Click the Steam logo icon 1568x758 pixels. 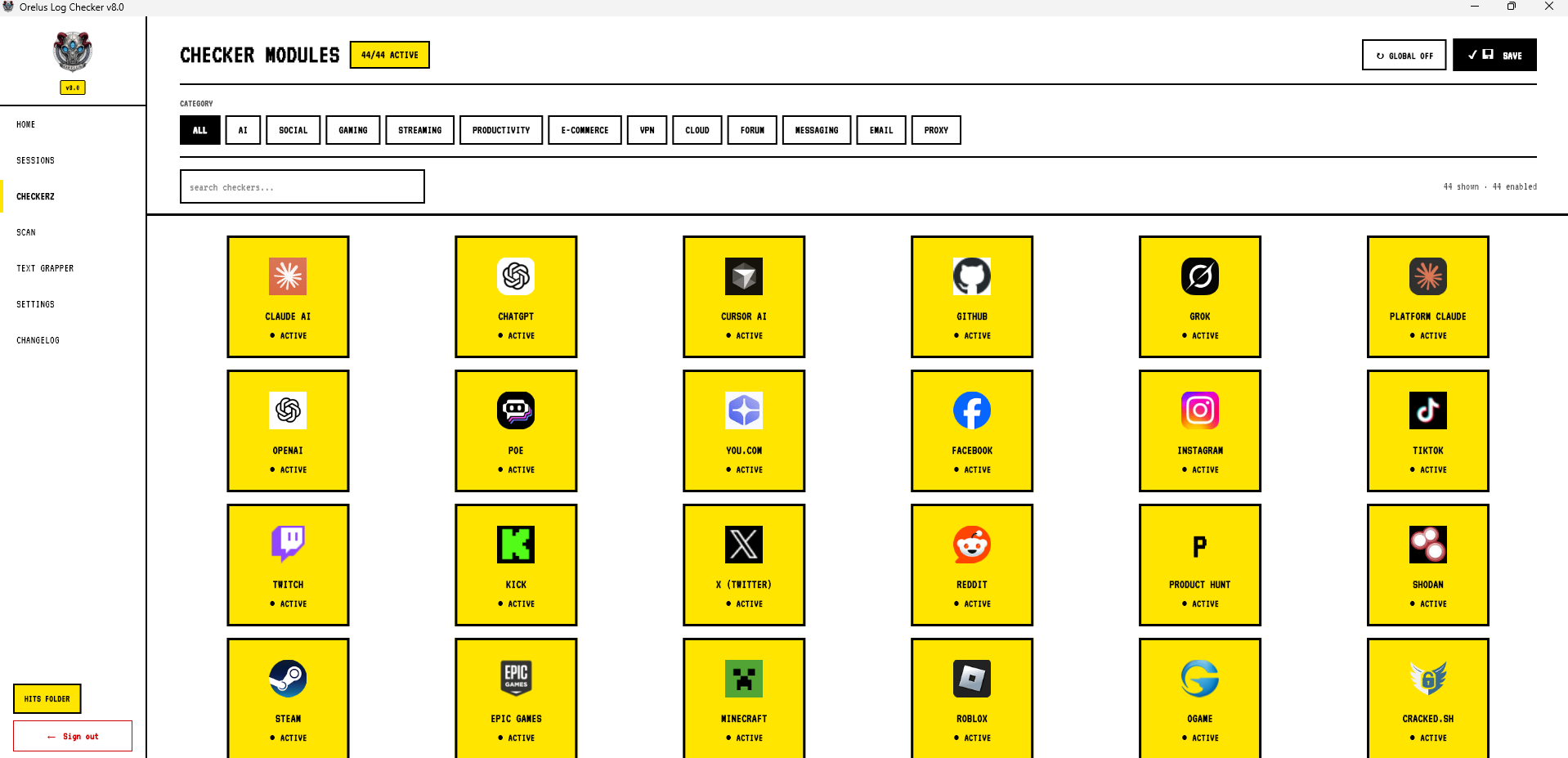coord(288,679)
